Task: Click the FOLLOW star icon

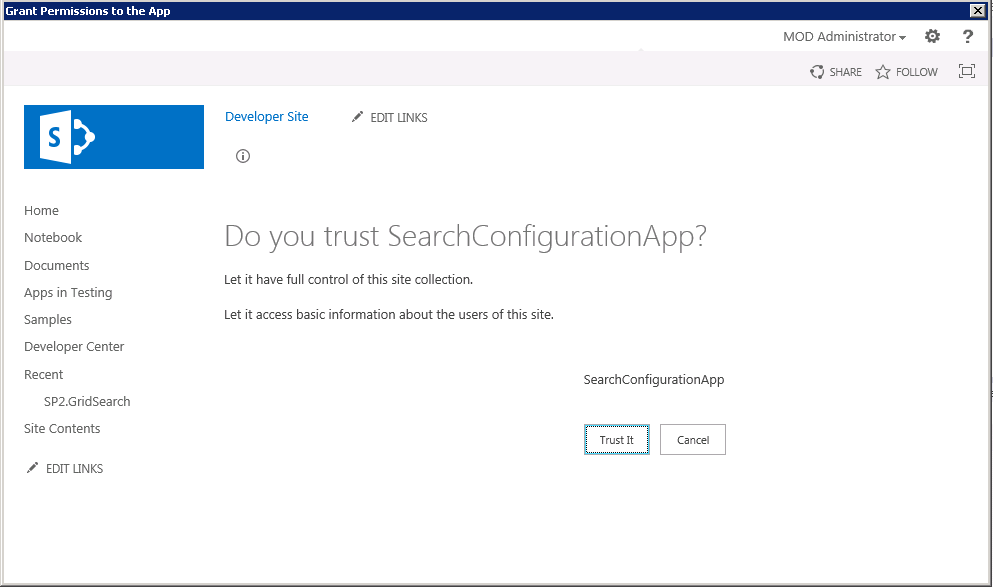Action: (x=883, y=72)
